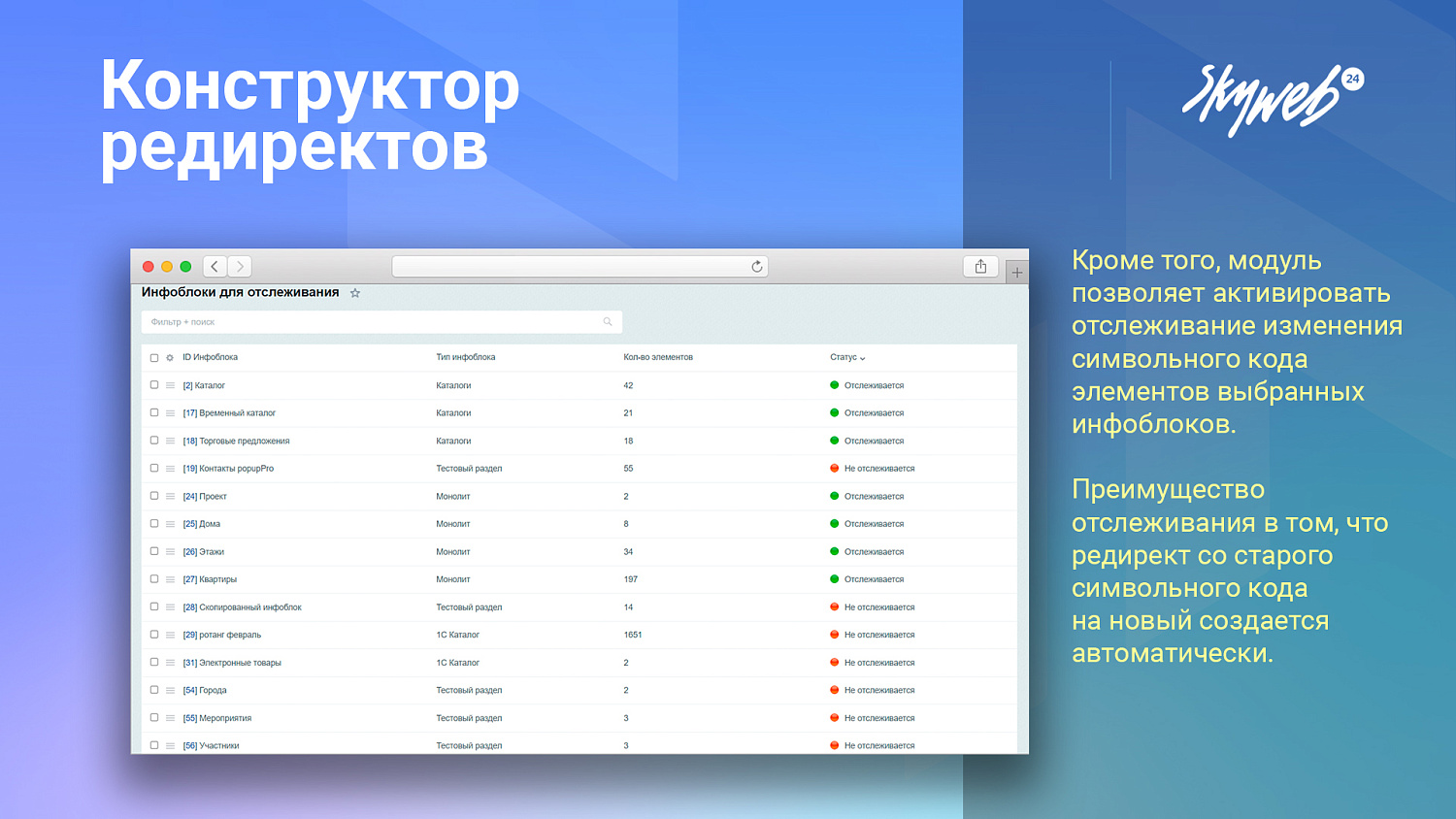The image size is (1456, 819).
Task: Open the row menu for [2] Каталог
Action: click(170, 385)
